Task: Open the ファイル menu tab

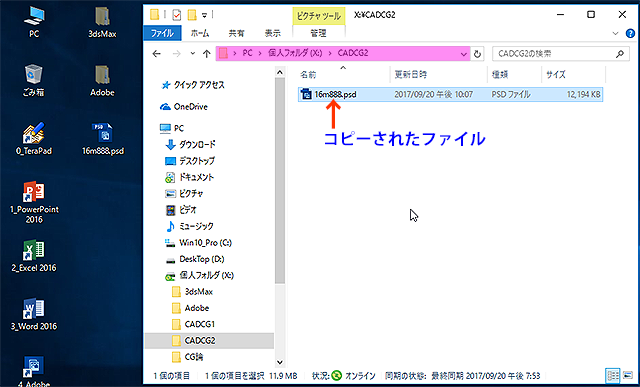Action: tap(162, 33)
